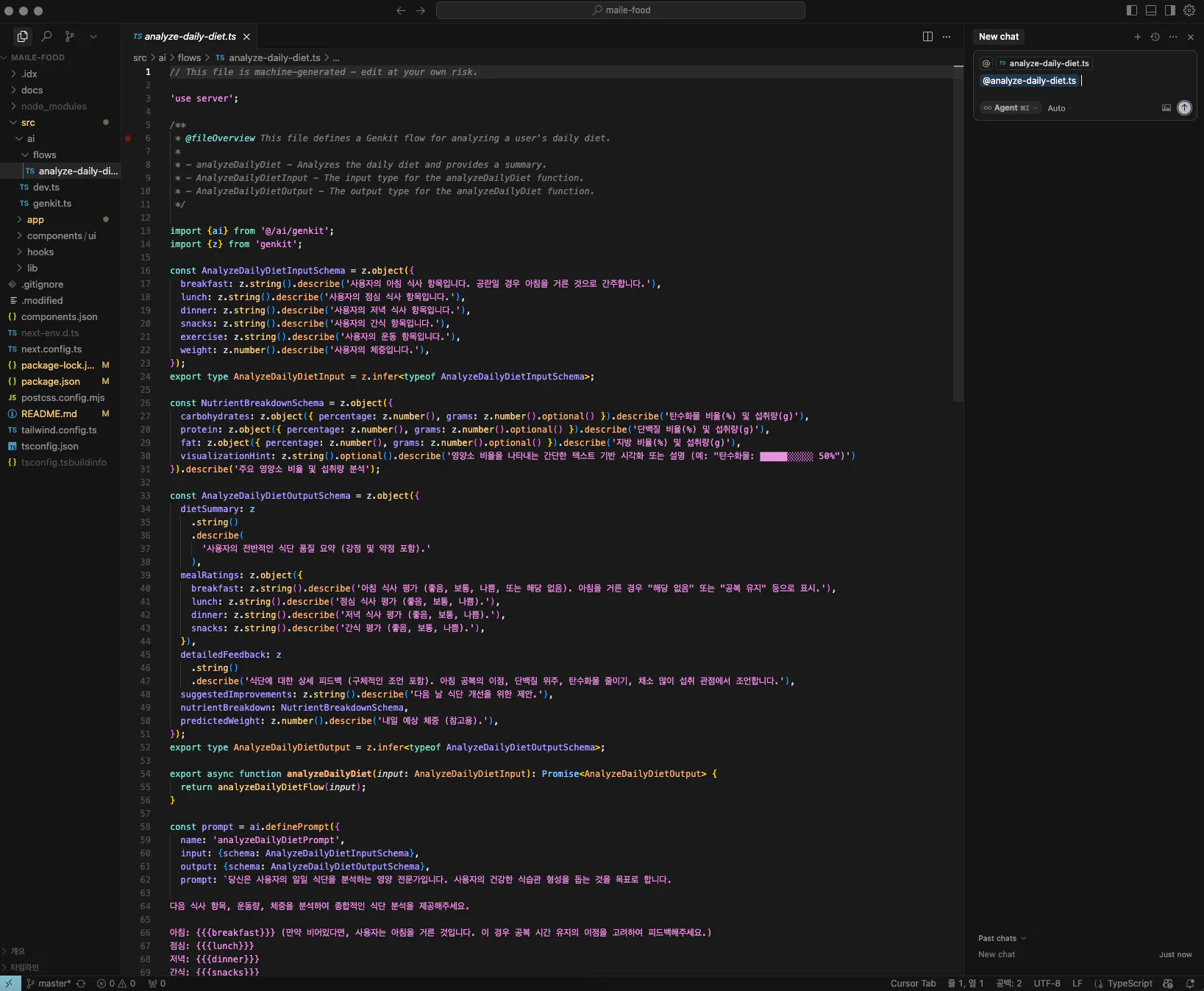Close the analyze-daily-diet.ts tab

coord(246,37)
